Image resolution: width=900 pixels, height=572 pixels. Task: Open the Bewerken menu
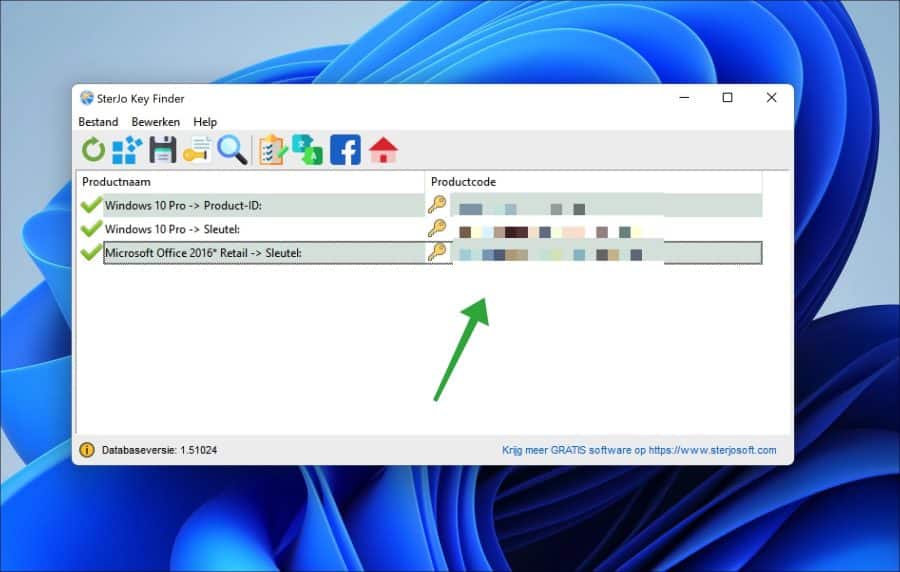[156, 122]
